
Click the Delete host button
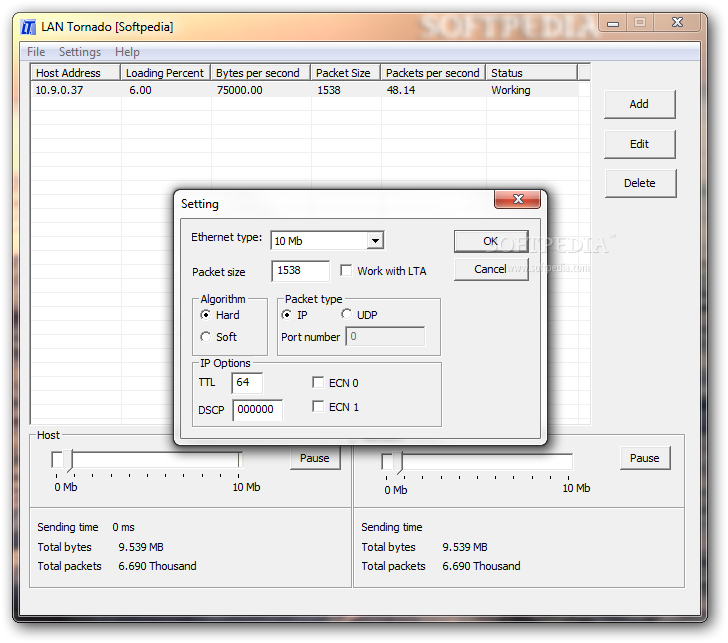click(x=640, y=183)
